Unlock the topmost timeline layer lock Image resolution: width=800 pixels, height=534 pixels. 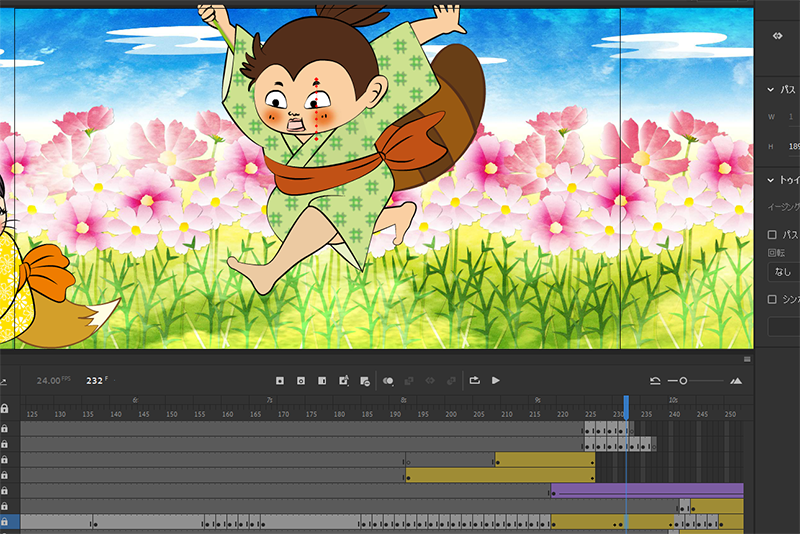point(5,427)
